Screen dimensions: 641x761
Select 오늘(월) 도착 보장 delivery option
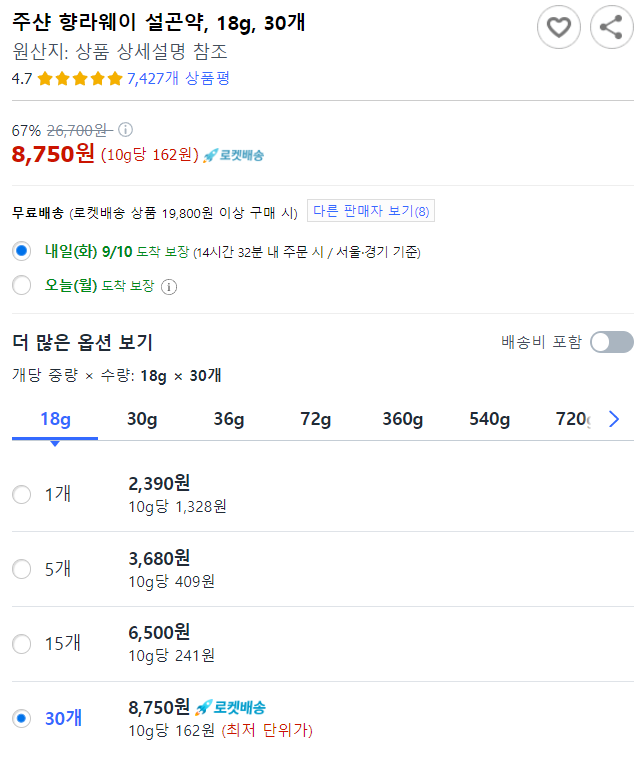(22, 285)
